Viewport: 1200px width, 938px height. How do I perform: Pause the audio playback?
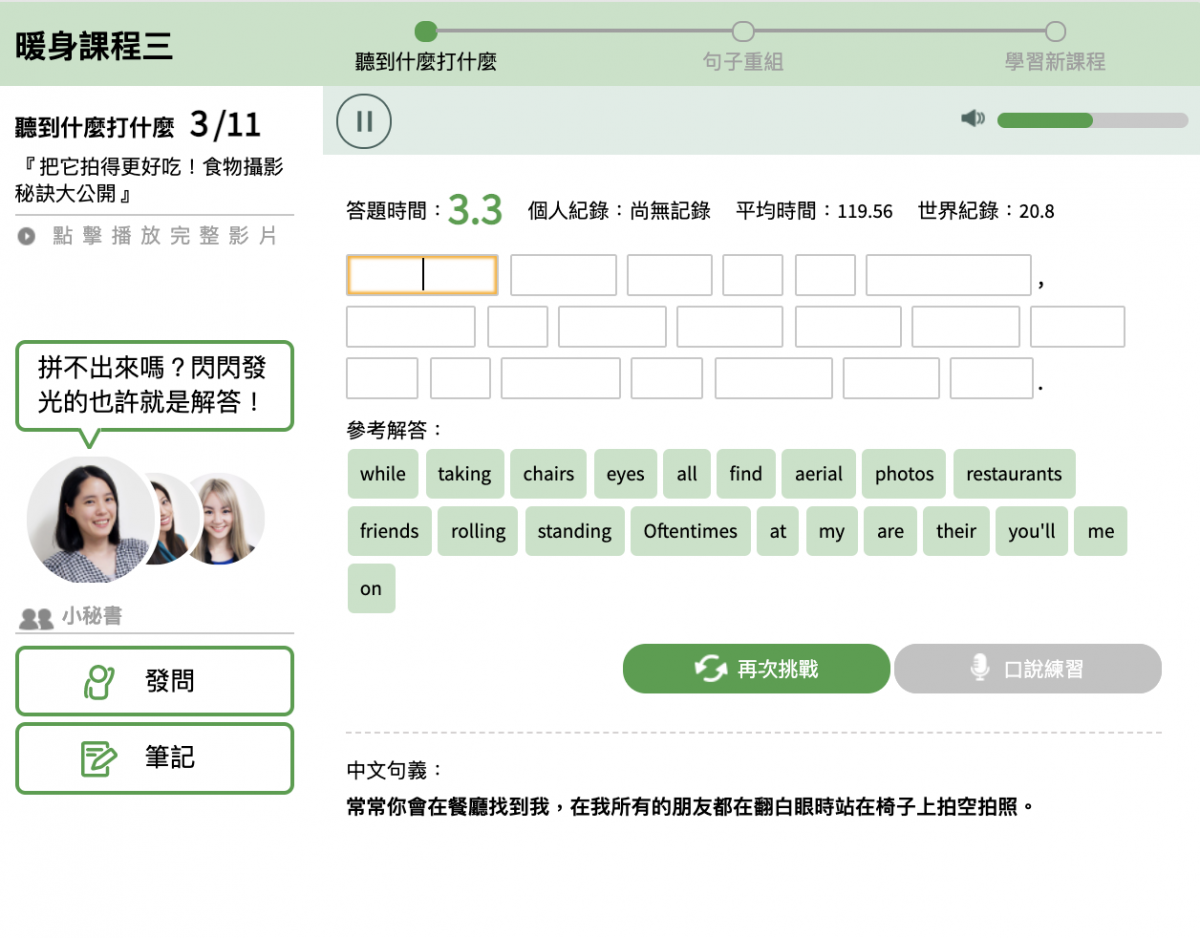(364, 121)
